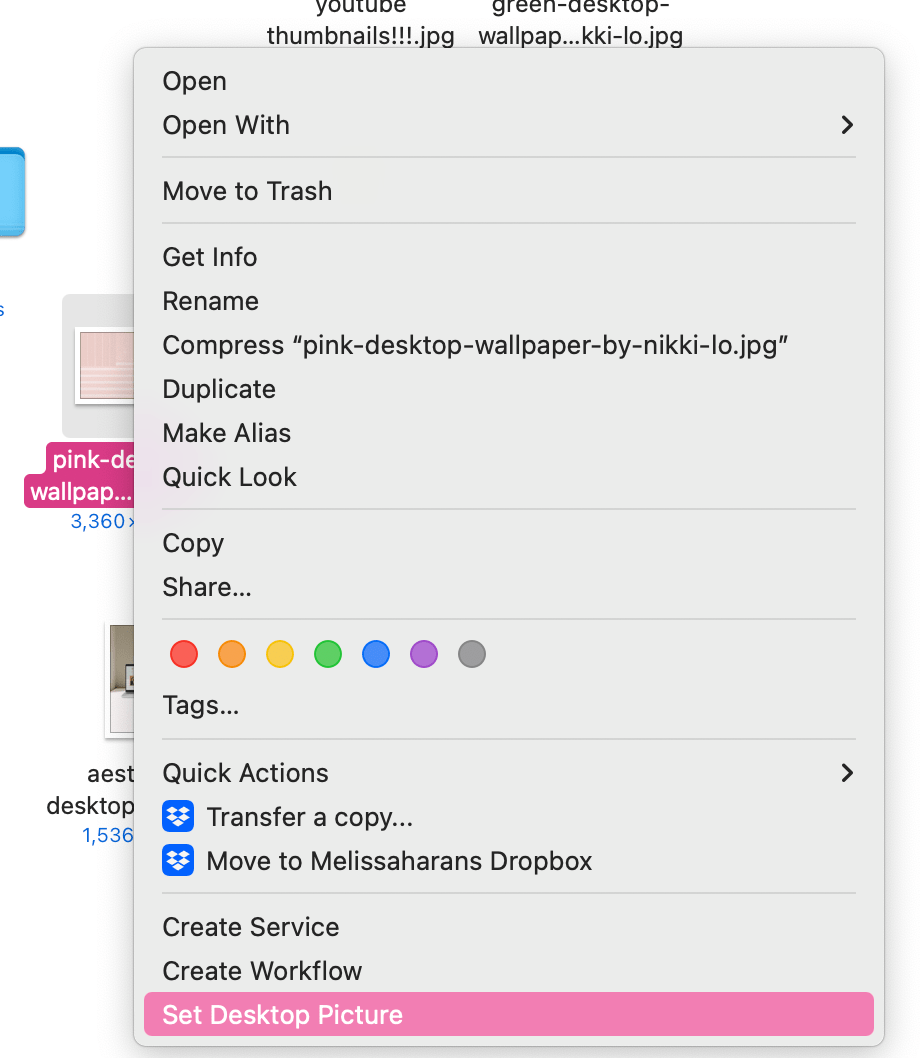Image resolution: width=920 pixels, height=1058 pixels.
Task: Open the selected file
Action: pyautogui.click(x=508, y=82)
